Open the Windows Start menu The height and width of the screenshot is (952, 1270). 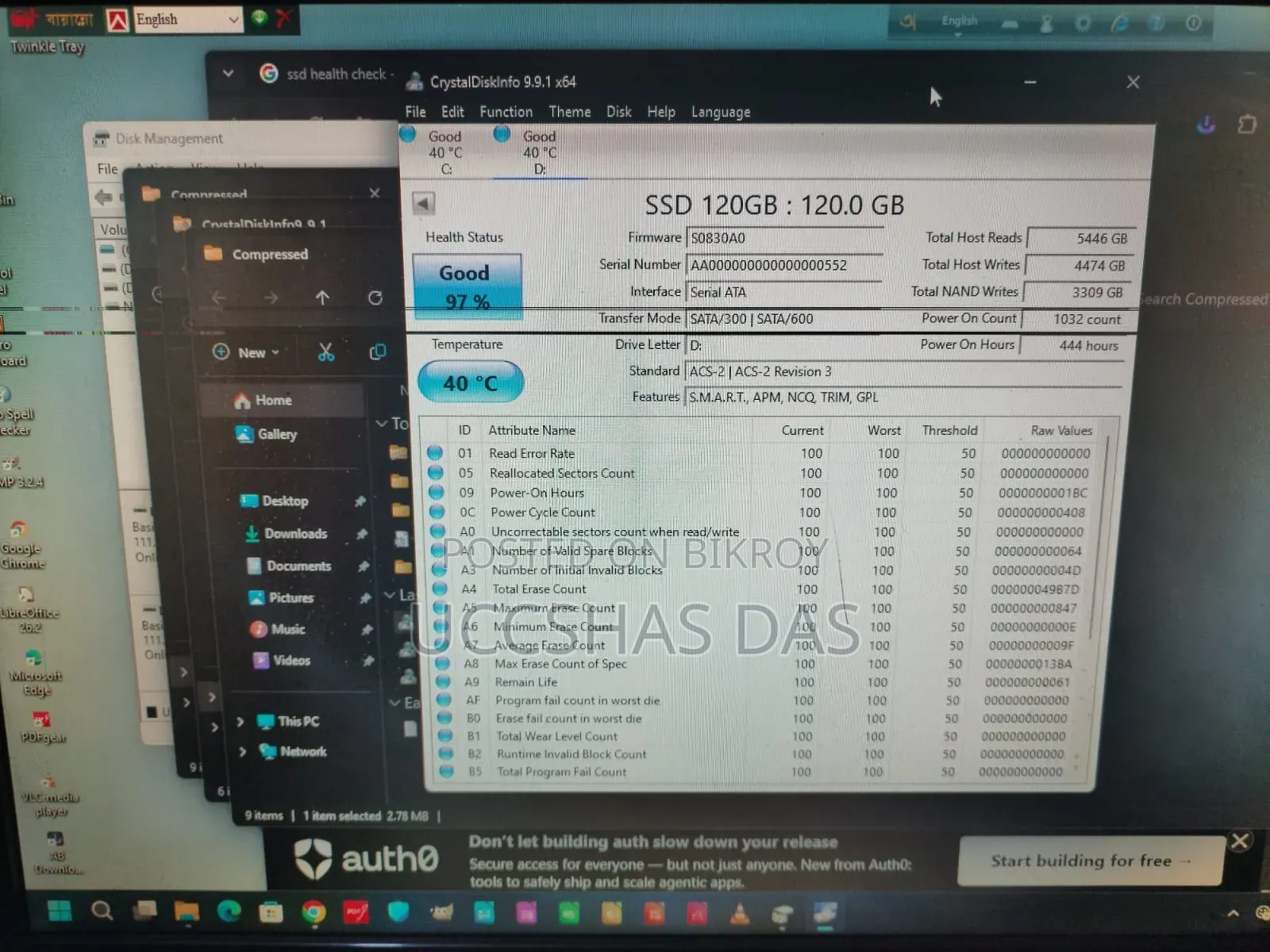pos(60,911)
